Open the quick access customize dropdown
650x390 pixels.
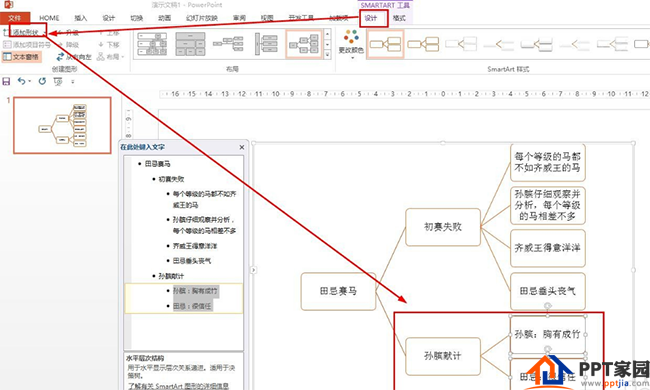73,82
